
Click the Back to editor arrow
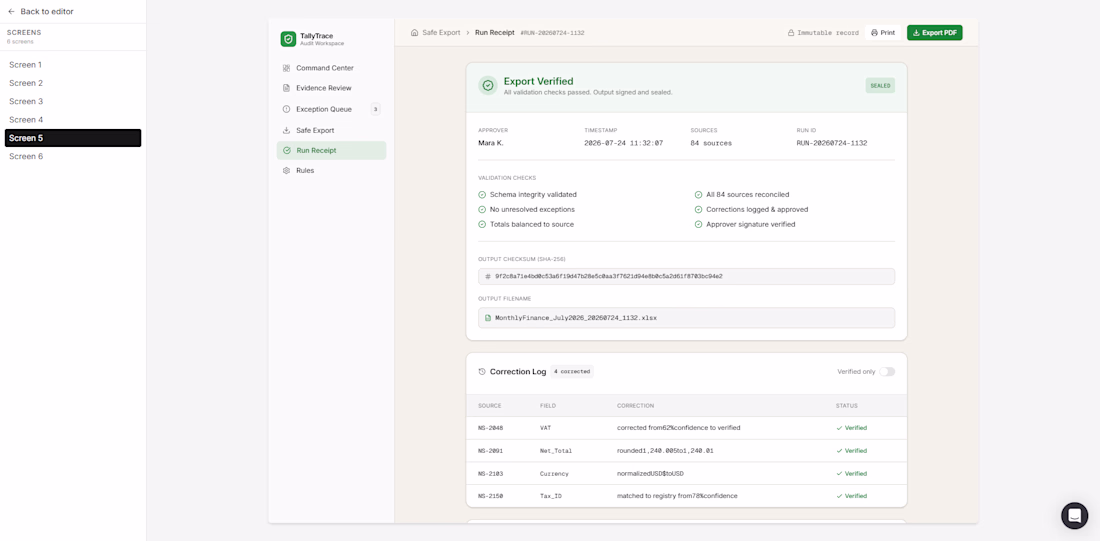click(11, 12)
